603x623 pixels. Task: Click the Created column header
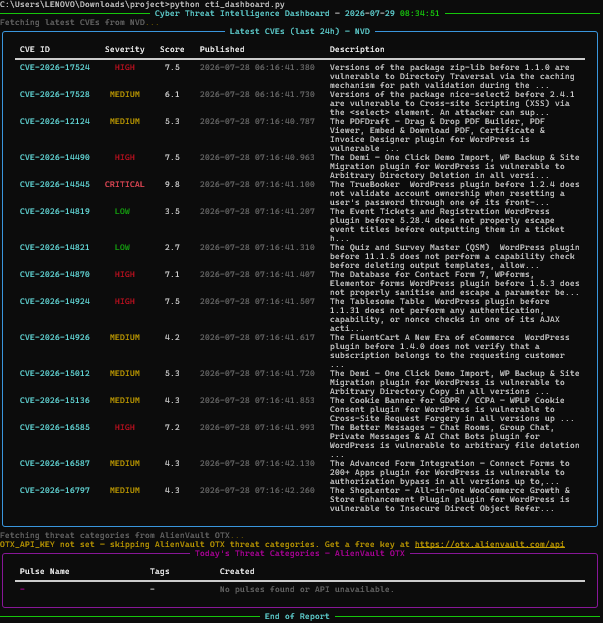[x=237, y=571]
